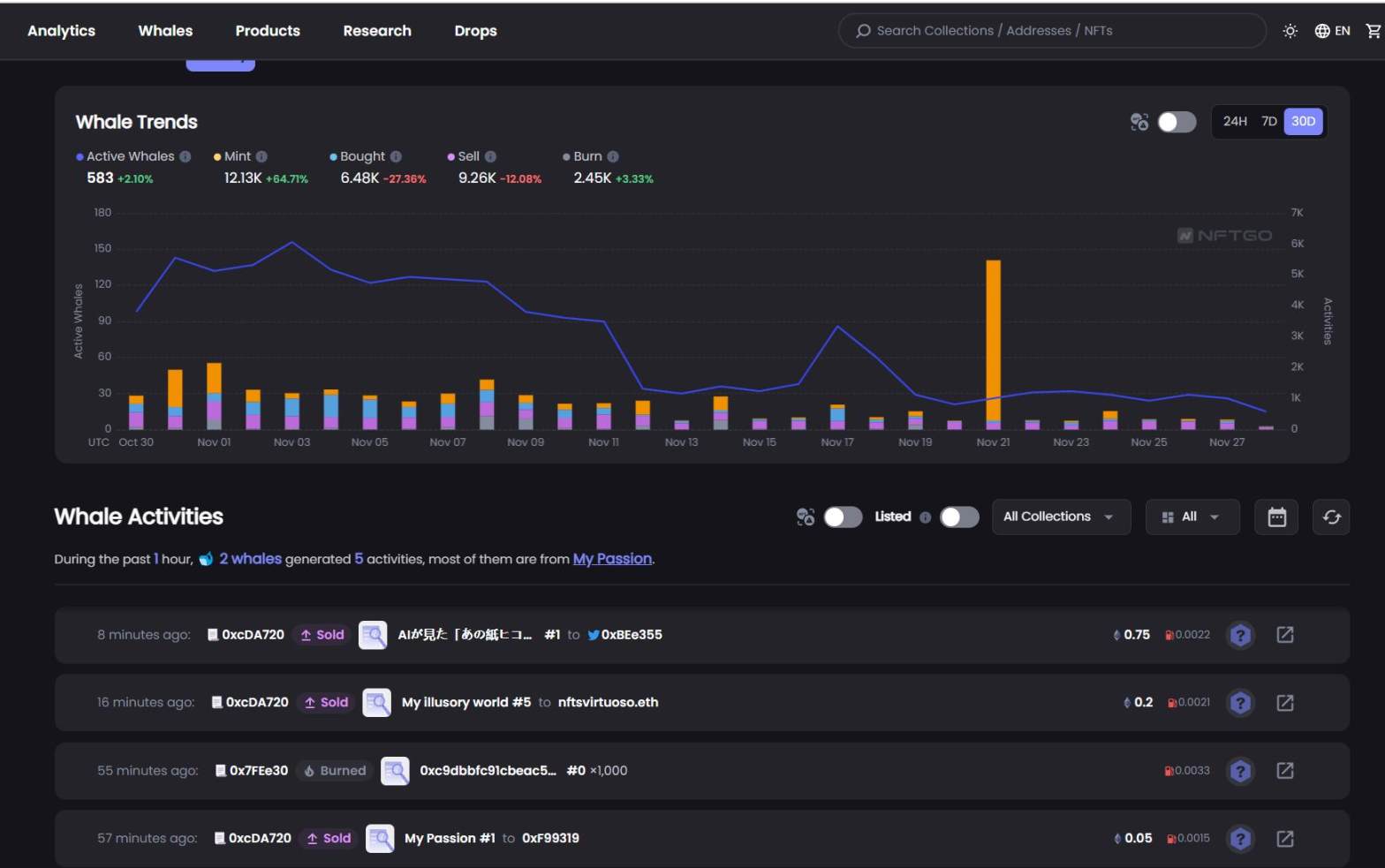Select the 7D time range tab
This screenshot has width=1385, height=868.
(x=1268, y=122)
